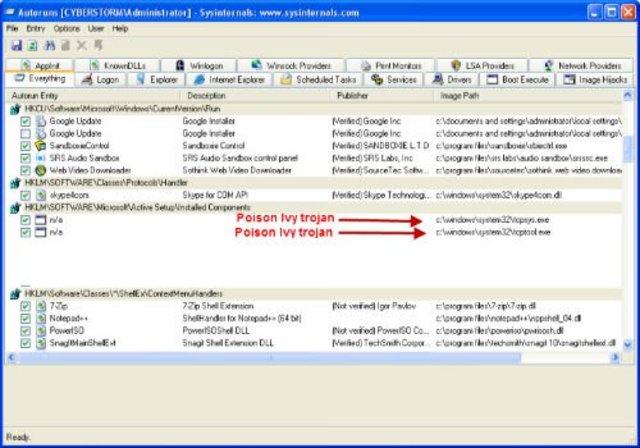This screenshot has width=640, height=448.
Task: Toggle the PowerISO checkbox
Action: (25, 330)
